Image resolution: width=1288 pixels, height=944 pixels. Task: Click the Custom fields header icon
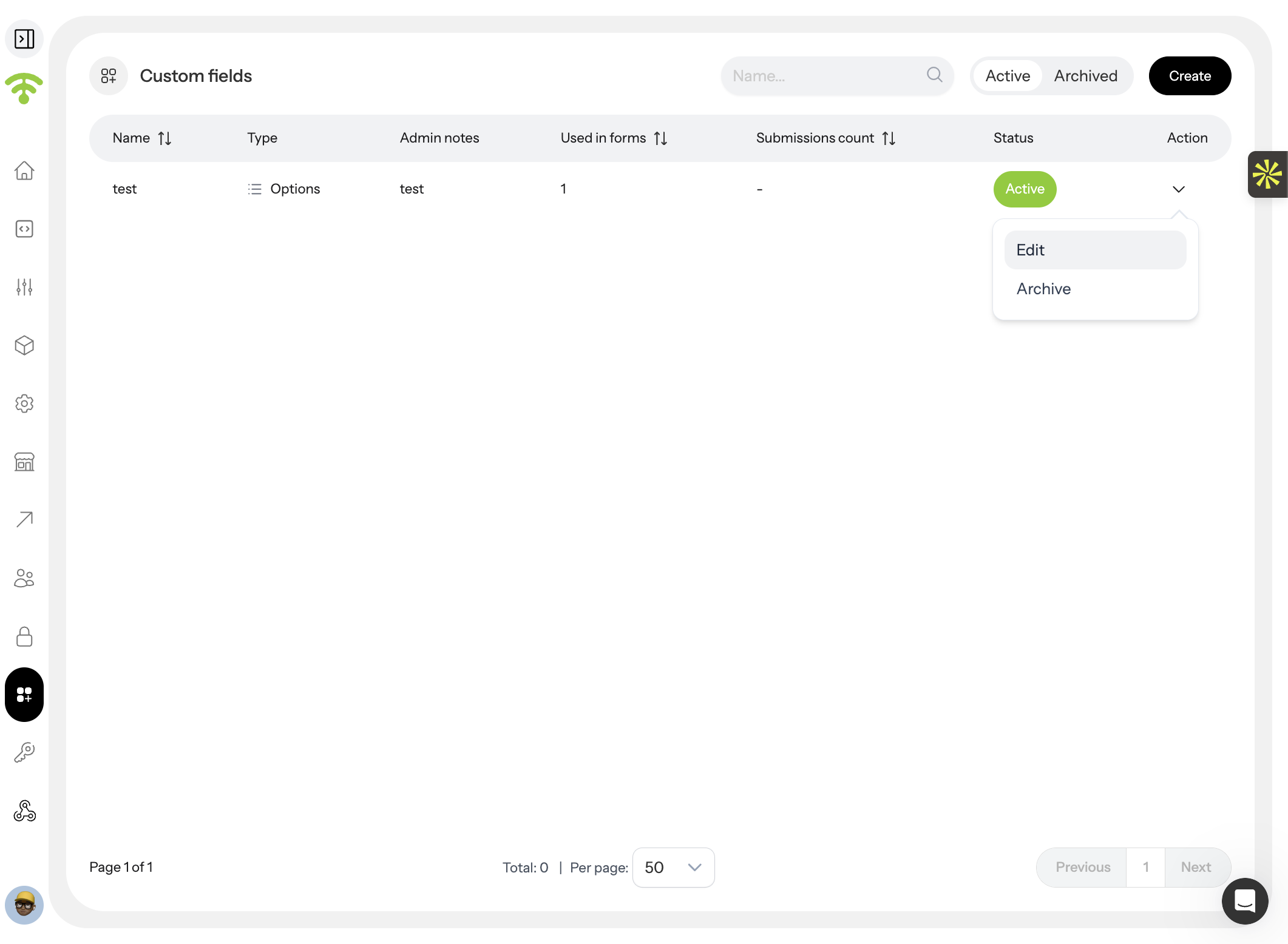click(x=109, y=76)
